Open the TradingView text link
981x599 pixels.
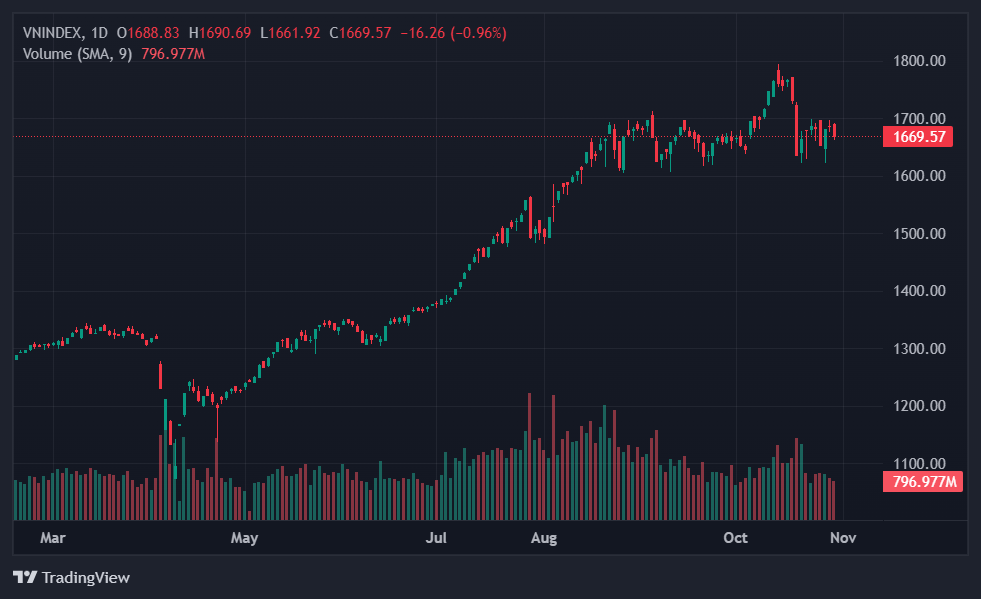(x=85, y=577)
